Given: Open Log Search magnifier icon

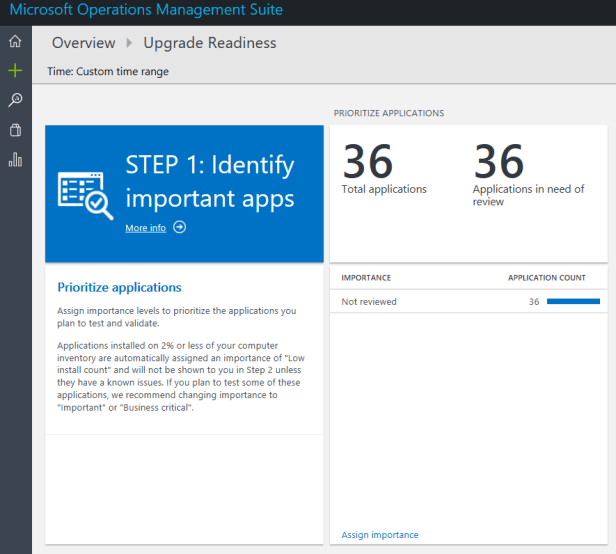Looking at the screenshot, I should point(15,100).
